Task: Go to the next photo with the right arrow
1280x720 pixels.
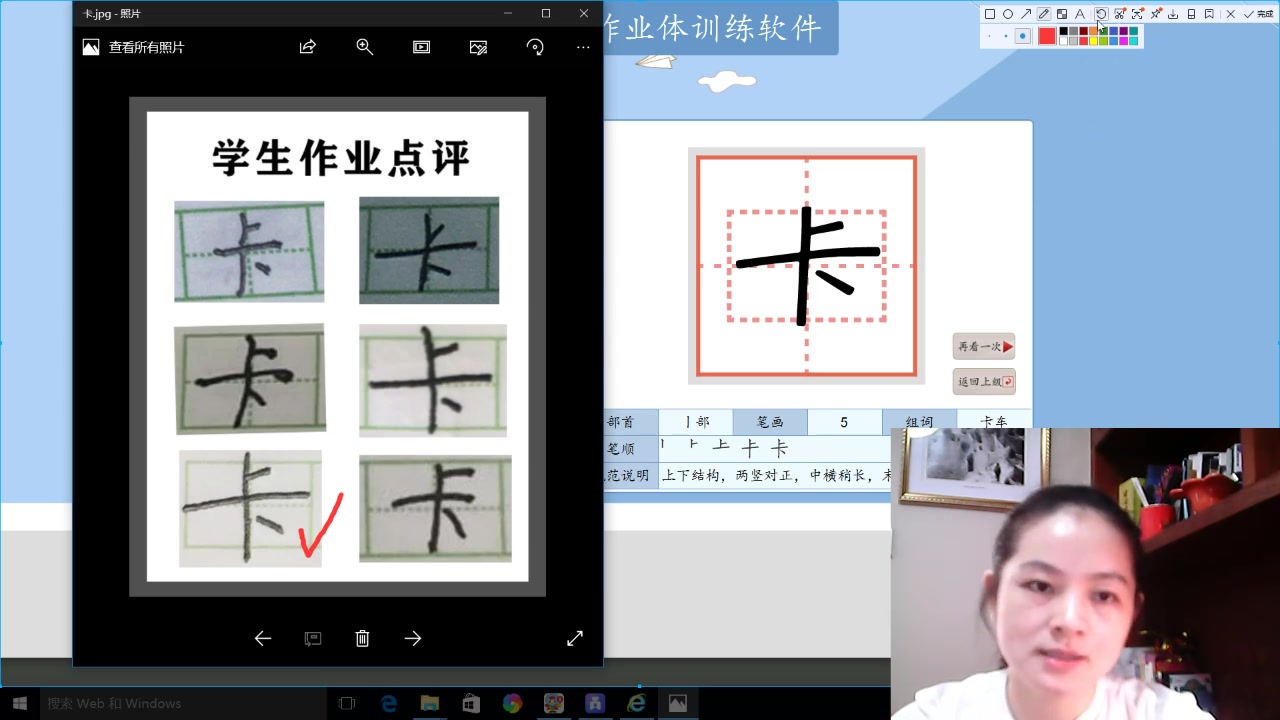Action: pos(413,638)
